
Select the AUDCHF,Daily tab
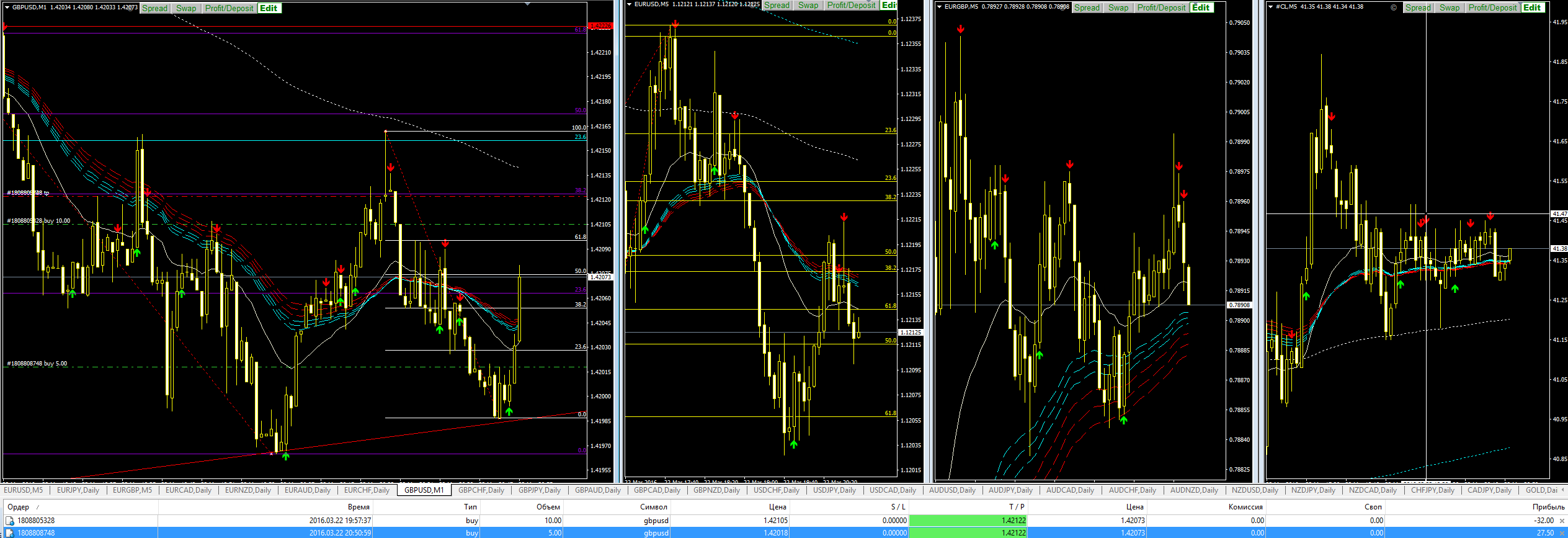(x=1133, y=490)
